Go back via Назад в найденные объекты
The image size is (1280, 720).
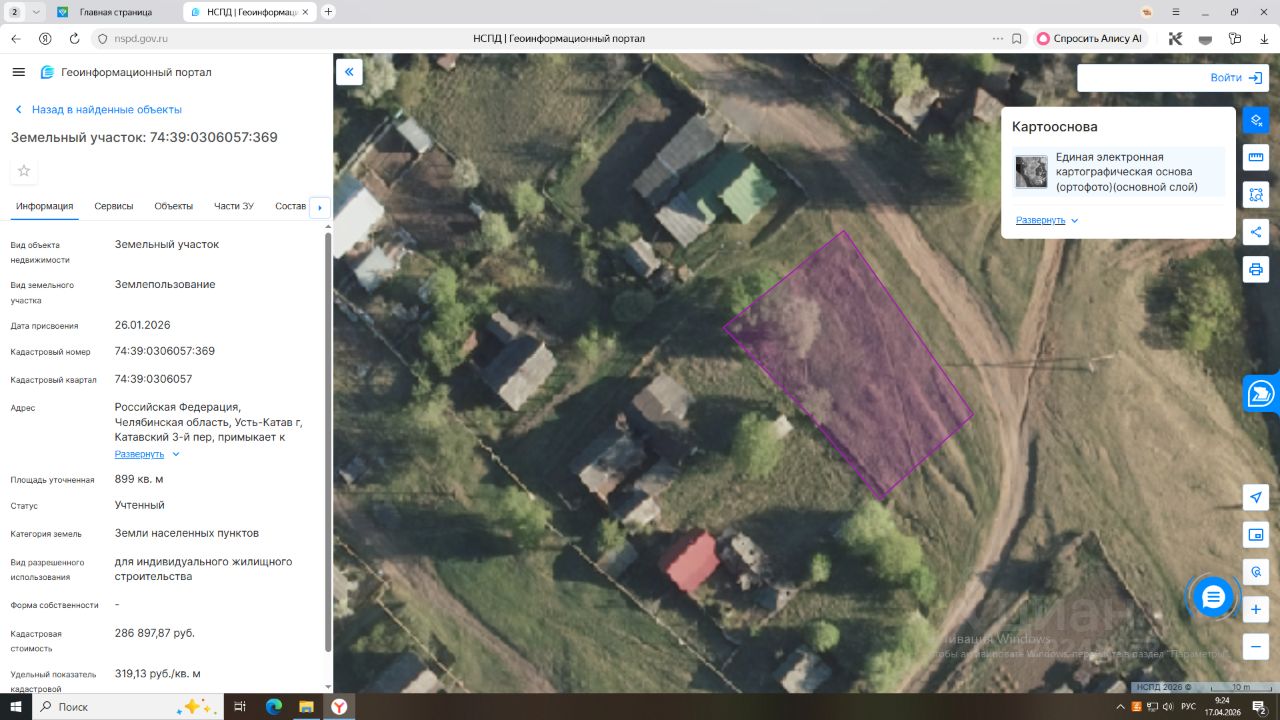pyautogui.click(x=98, y=109)
